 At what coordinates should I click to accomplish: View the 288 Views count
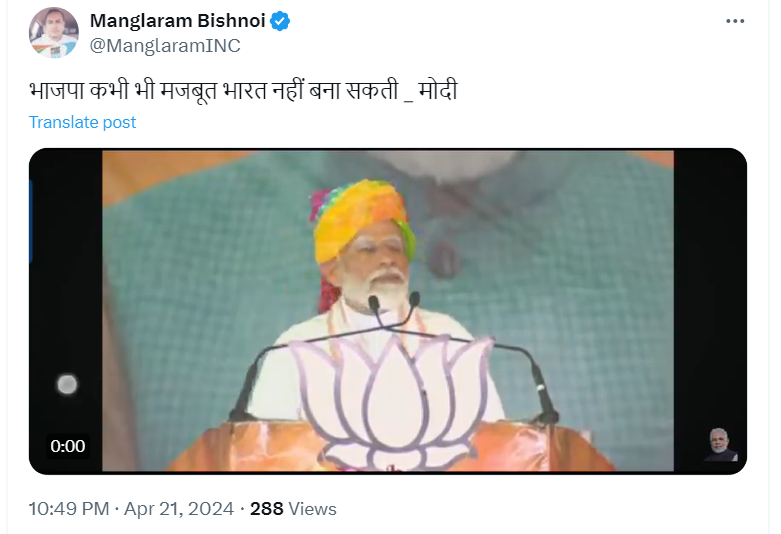(293, 509)
